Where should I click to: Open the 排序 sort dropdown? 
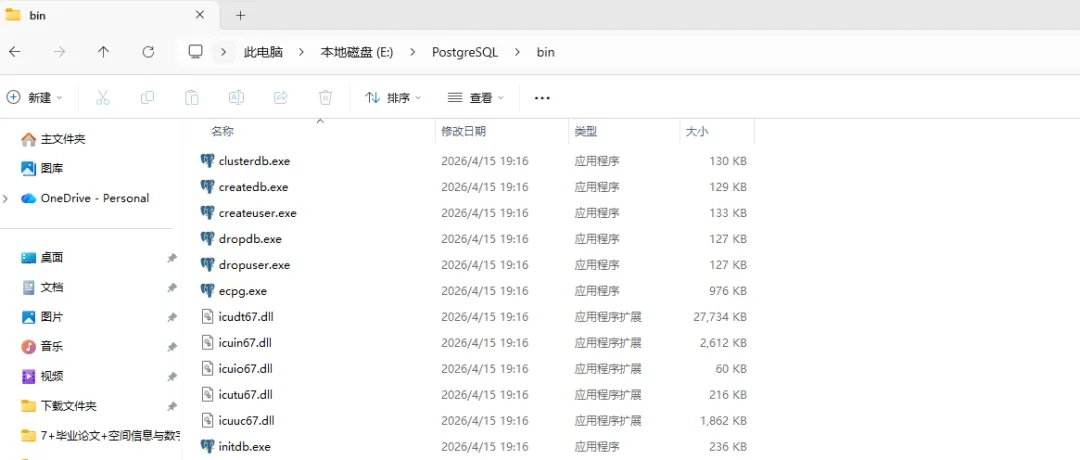click(x=393, y=98)
